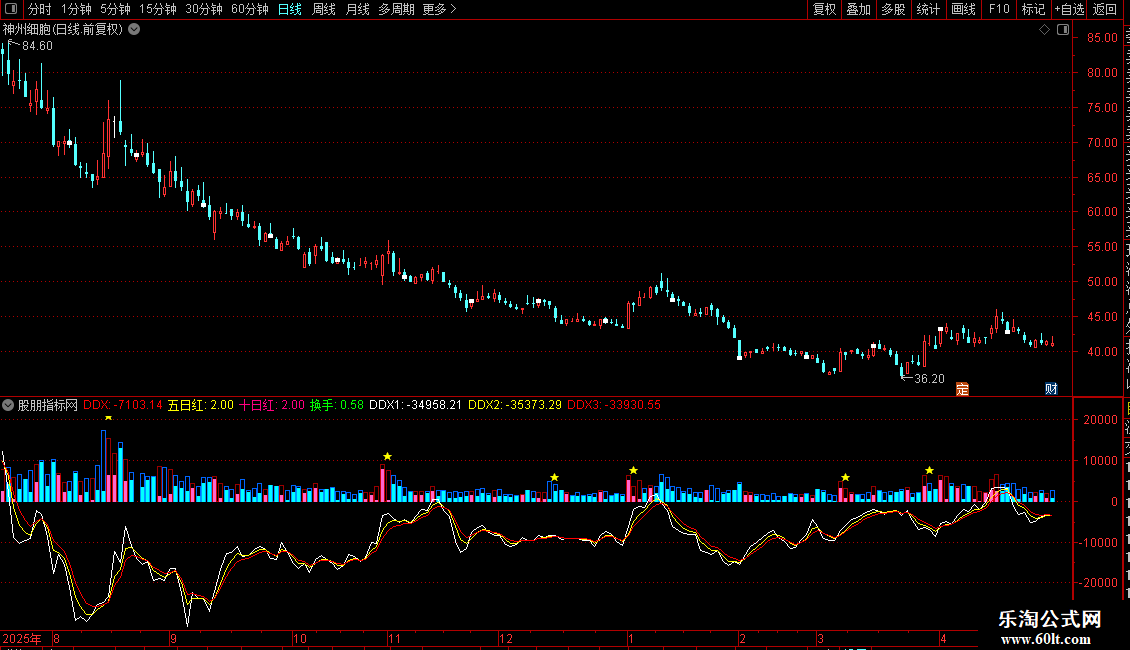
Task: Click the star signal near March
Action: pos(845,477)
